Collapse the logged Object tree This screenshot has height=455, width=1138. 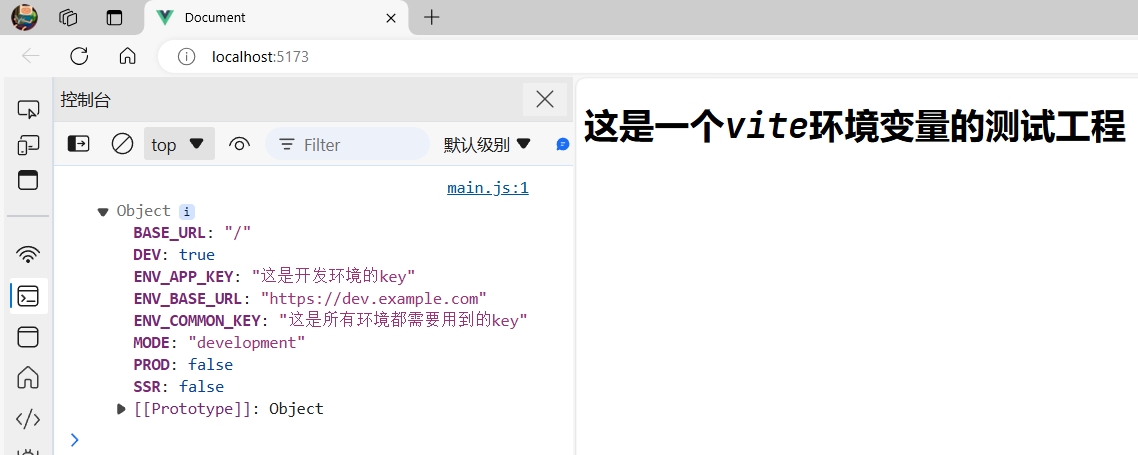point(102,211)
